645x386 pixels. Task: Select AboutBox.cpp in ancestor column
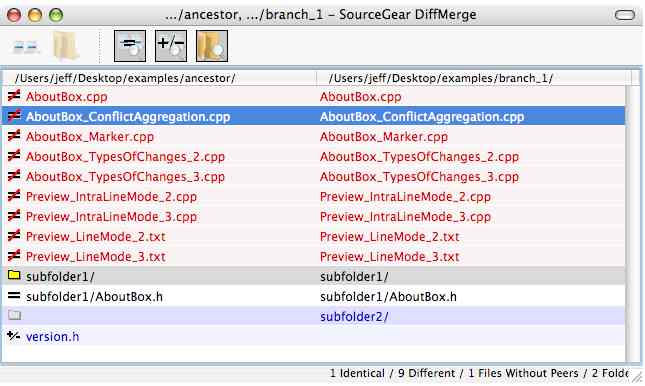click(67, 97)
